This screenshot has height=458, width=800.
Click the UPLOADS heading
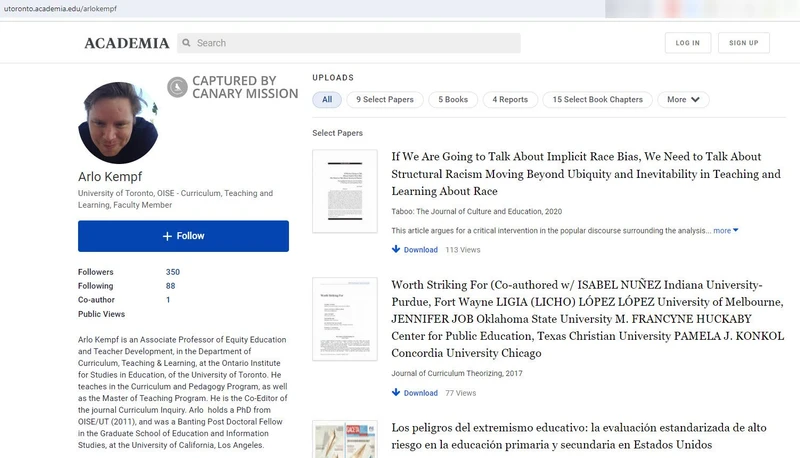[x=333, y=78]
